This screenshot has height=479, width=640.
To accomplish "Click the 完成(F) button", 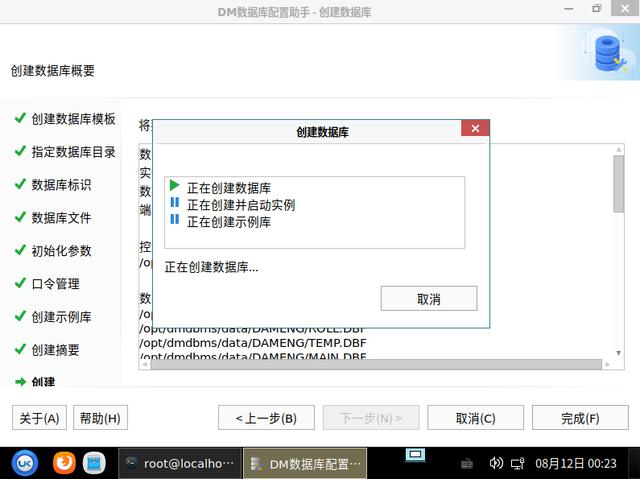I will click(x=580, y=418).
